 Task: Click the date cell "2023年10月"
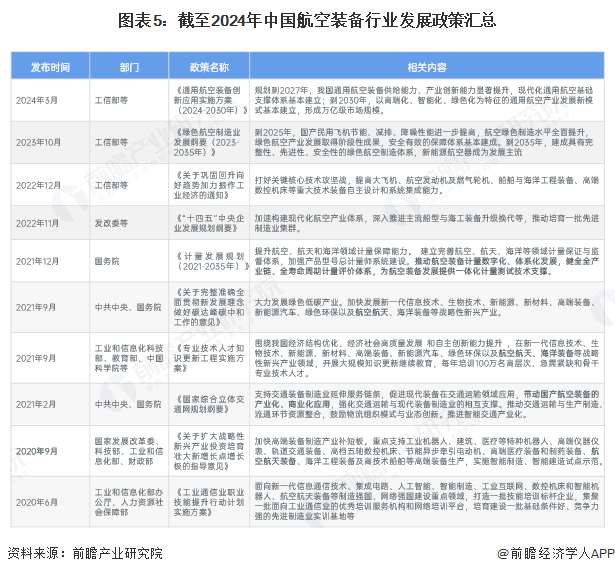point(38,142)
